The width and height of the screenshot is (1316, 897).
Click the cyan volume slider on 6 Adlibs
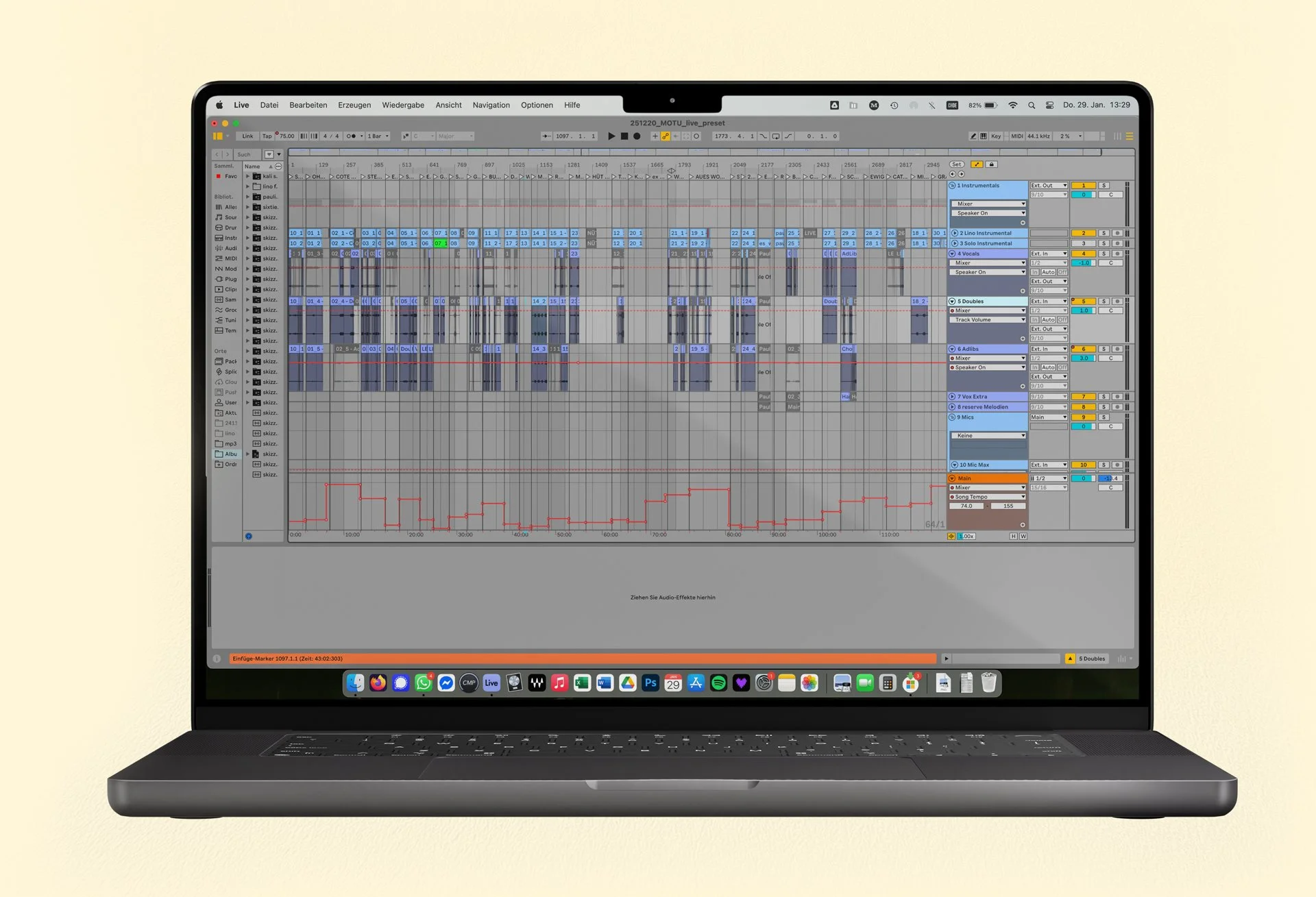tap(1083, 358)
